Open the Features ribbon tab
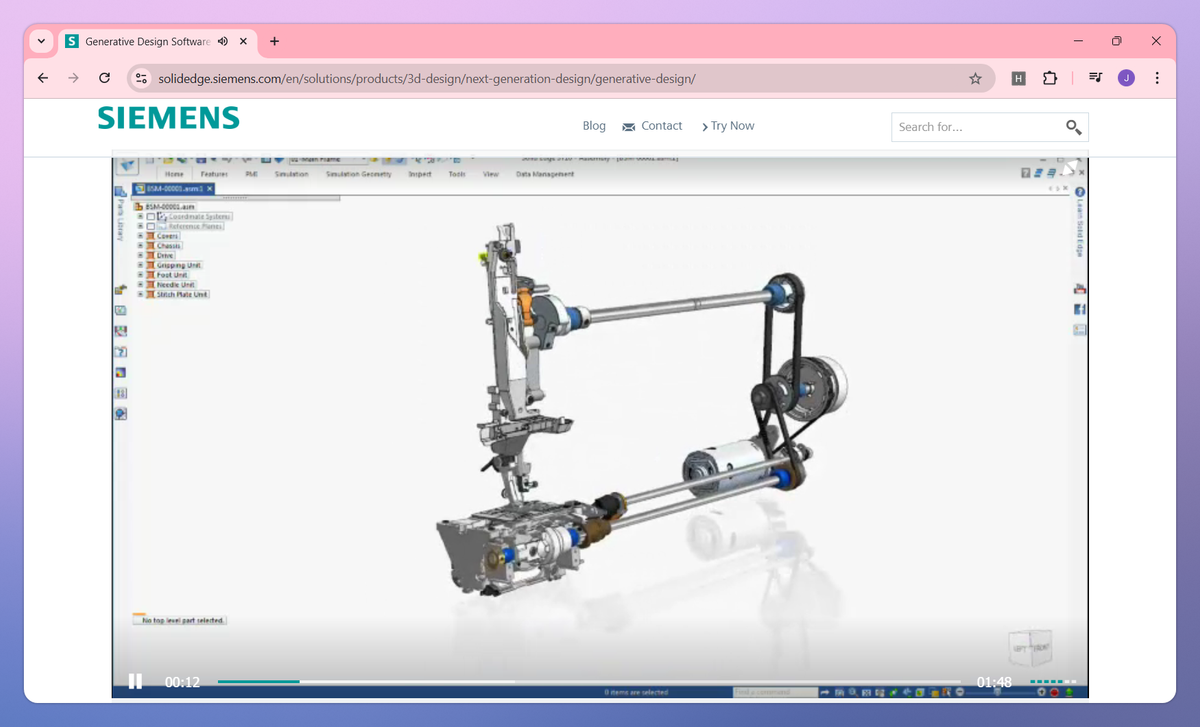Screen dimensions: 1200x727 pyautogui.click(x=214, y=174)
